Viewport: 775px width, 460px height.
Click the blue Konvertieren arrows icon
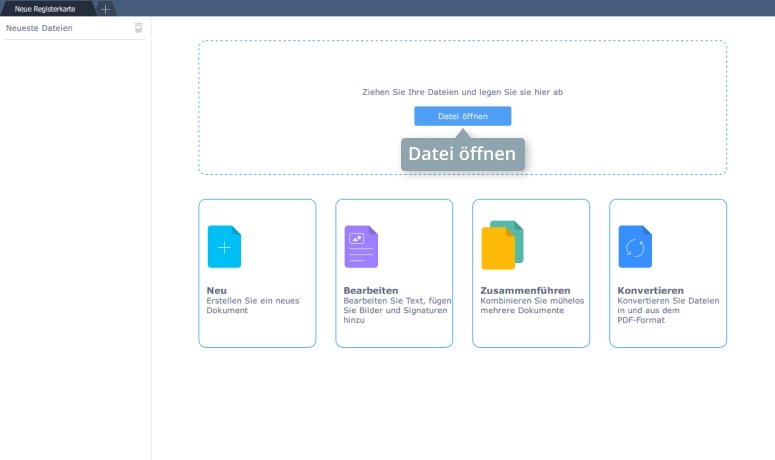pos(635,247)
